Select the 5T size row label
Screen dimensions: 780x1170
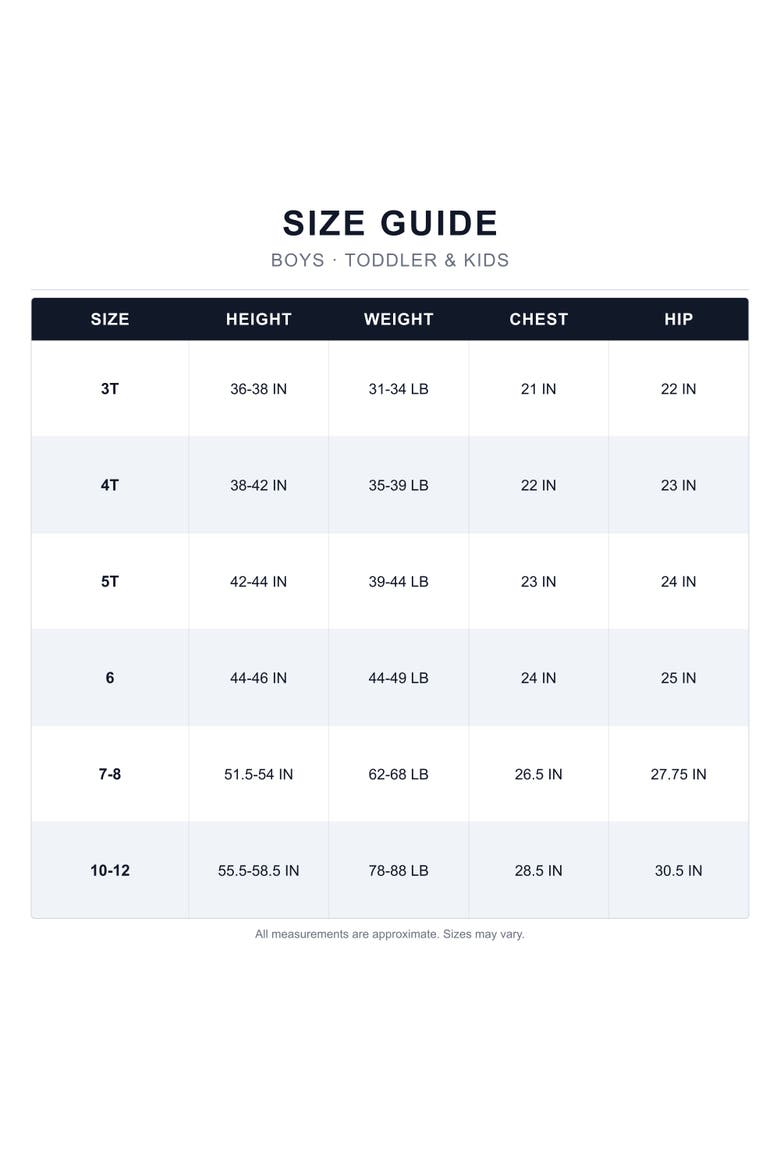(x=110, y=581)
